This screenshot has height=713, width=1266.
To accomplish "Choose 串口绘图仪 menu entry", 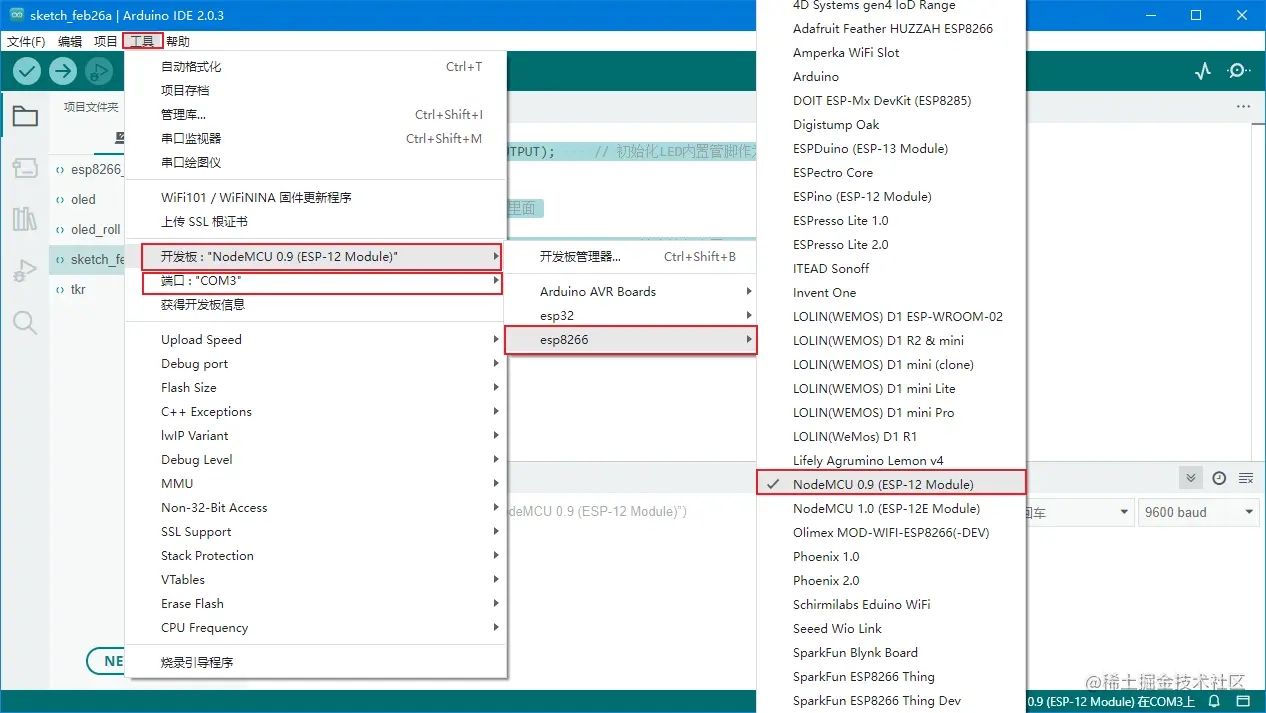I will pos(316,163).
